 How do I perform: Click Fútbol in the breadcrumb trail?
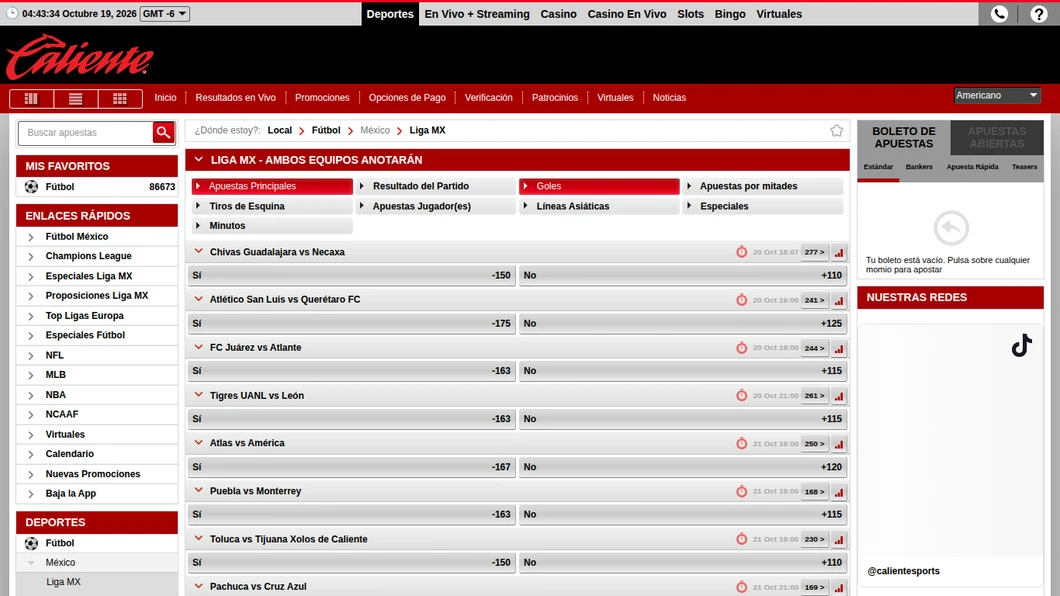click(x=326, y=130)
